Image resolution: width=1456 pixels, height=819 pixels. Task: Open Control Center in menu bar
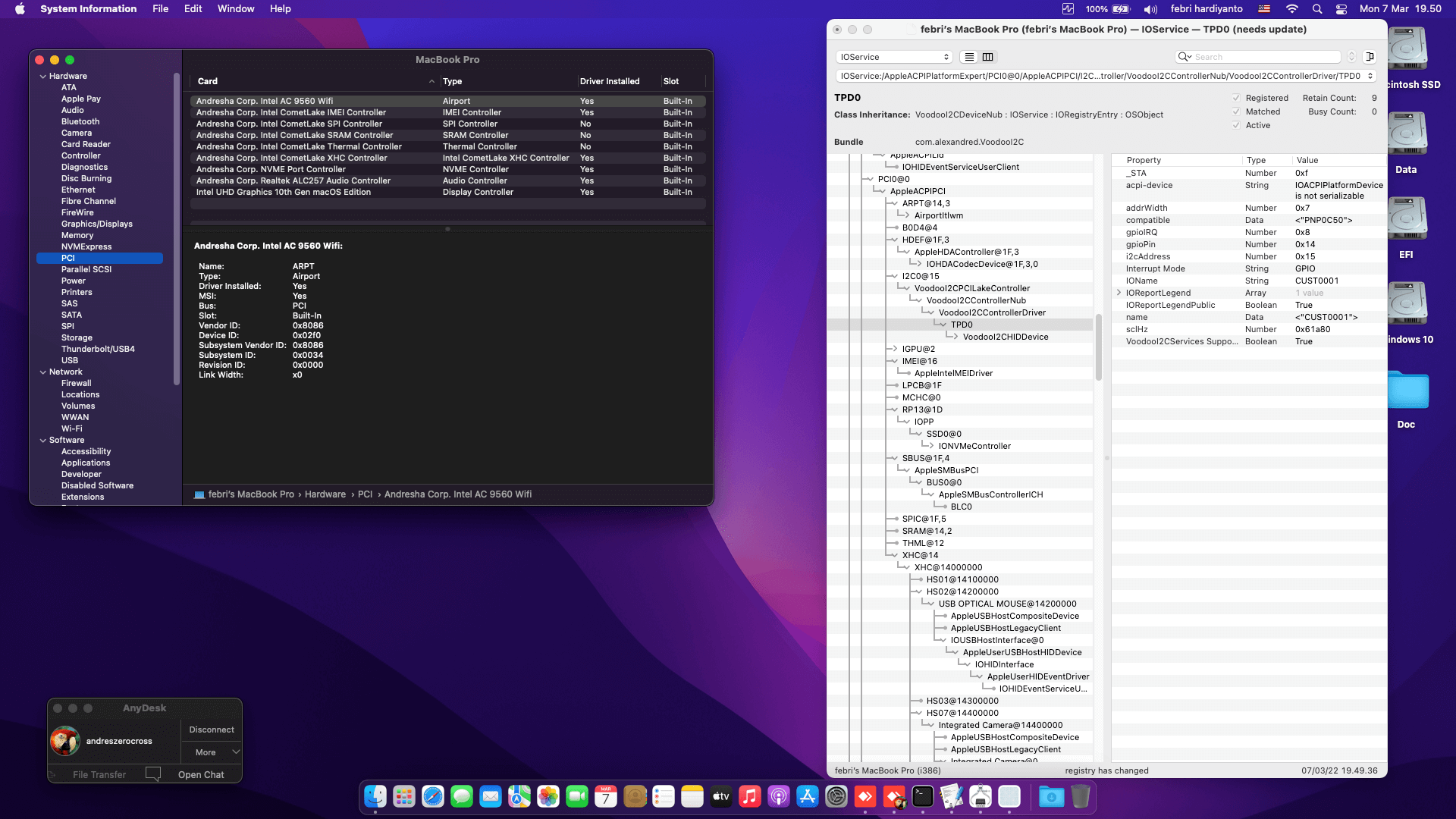[1341, 9]
